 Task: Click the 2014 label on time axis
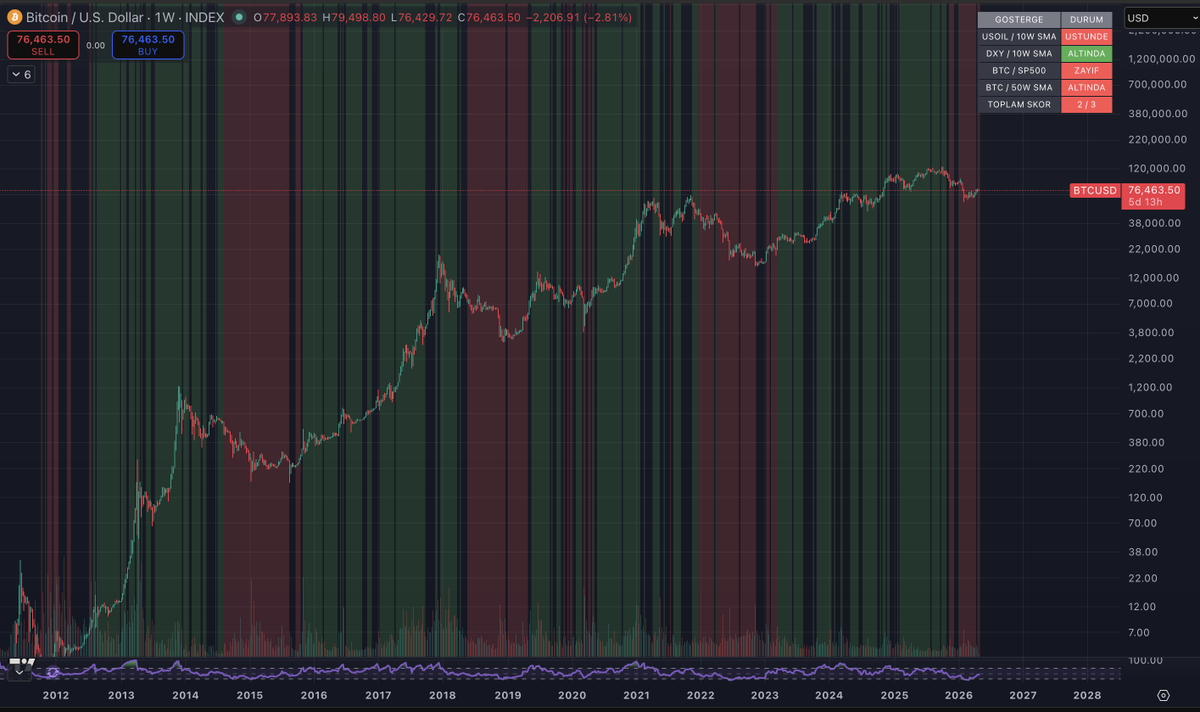tap(185, 695)
